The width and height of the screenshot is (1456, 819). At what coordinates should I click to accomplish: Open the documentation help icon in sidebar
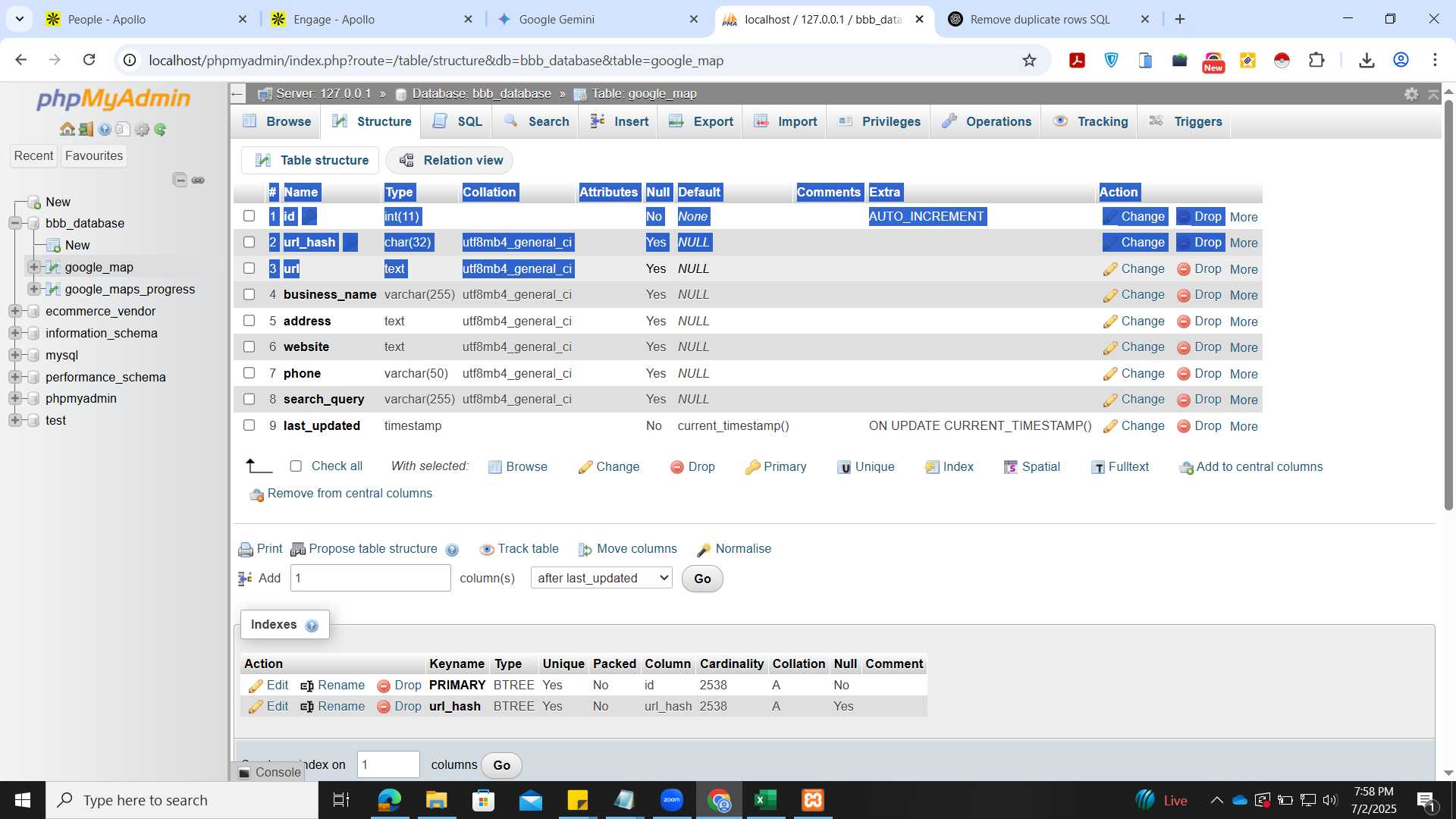105,130
